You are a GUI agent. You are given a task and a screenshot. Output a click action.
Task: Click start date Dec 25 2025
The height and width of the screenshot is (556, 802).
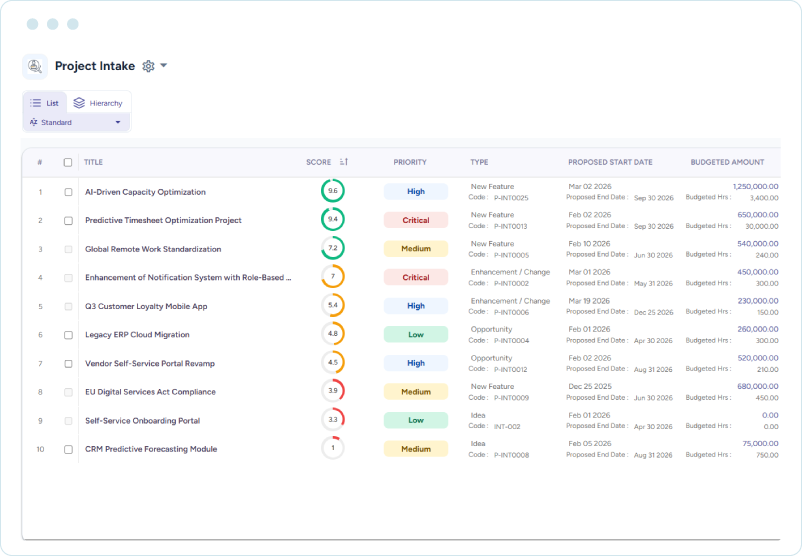[x=590, y=386]
